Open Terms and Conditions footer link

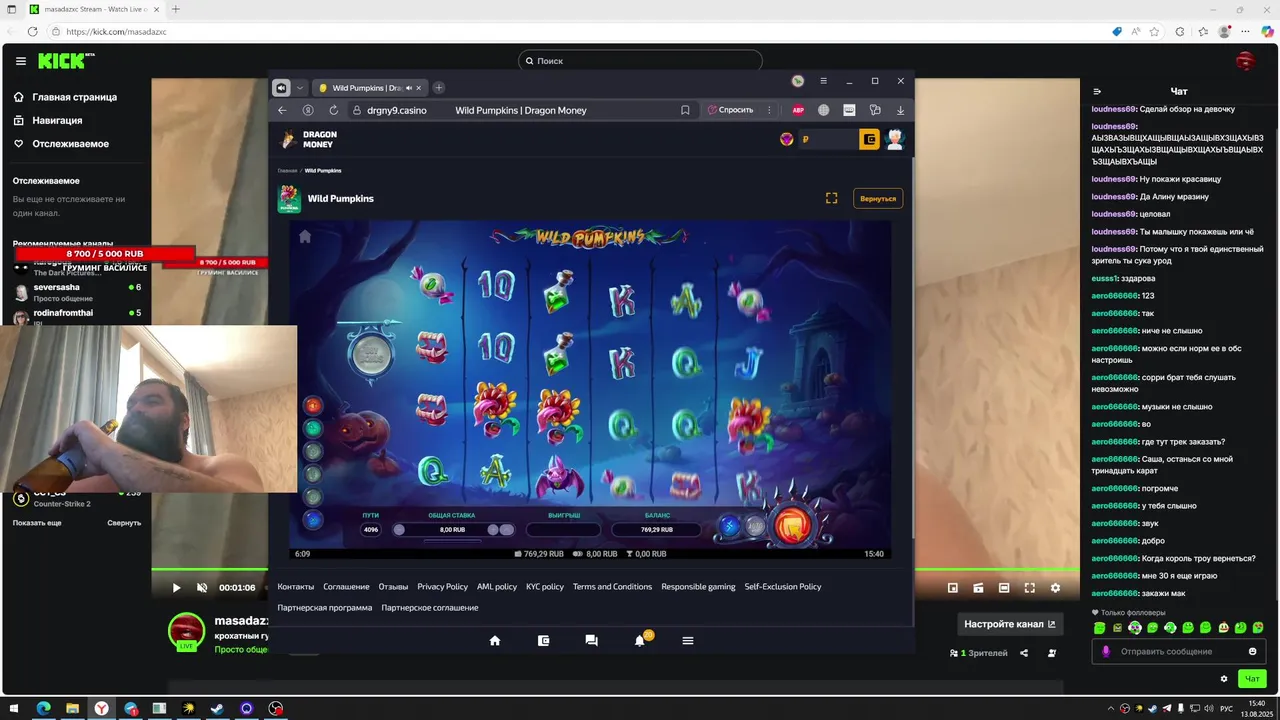click(612, 587)
